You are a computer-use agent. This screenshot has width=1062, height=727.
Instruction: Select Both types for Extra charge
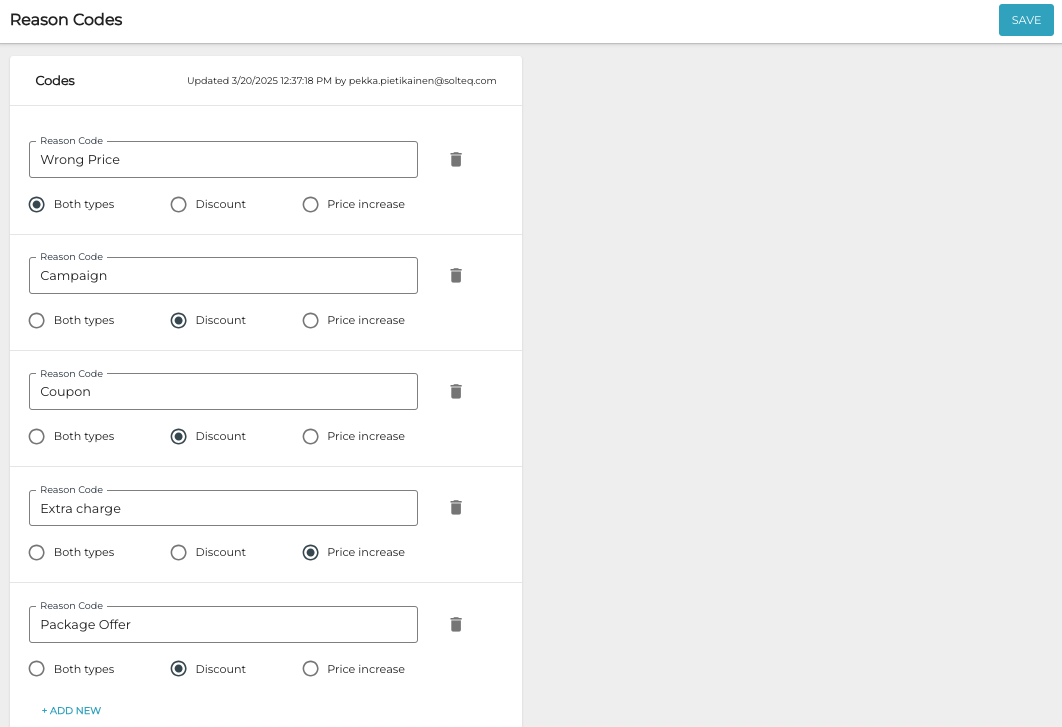pyautogui.click(x=37, y=552)
